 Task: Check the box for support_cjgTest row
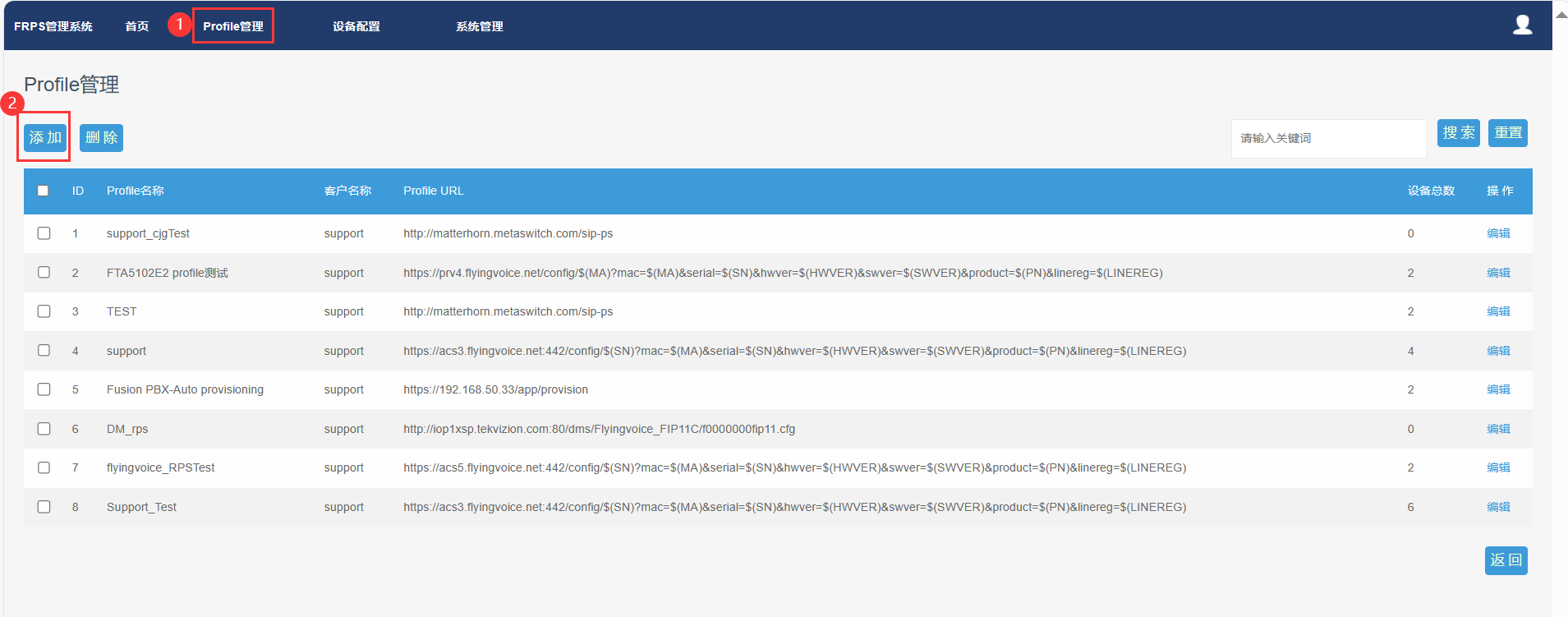[44, 233]
